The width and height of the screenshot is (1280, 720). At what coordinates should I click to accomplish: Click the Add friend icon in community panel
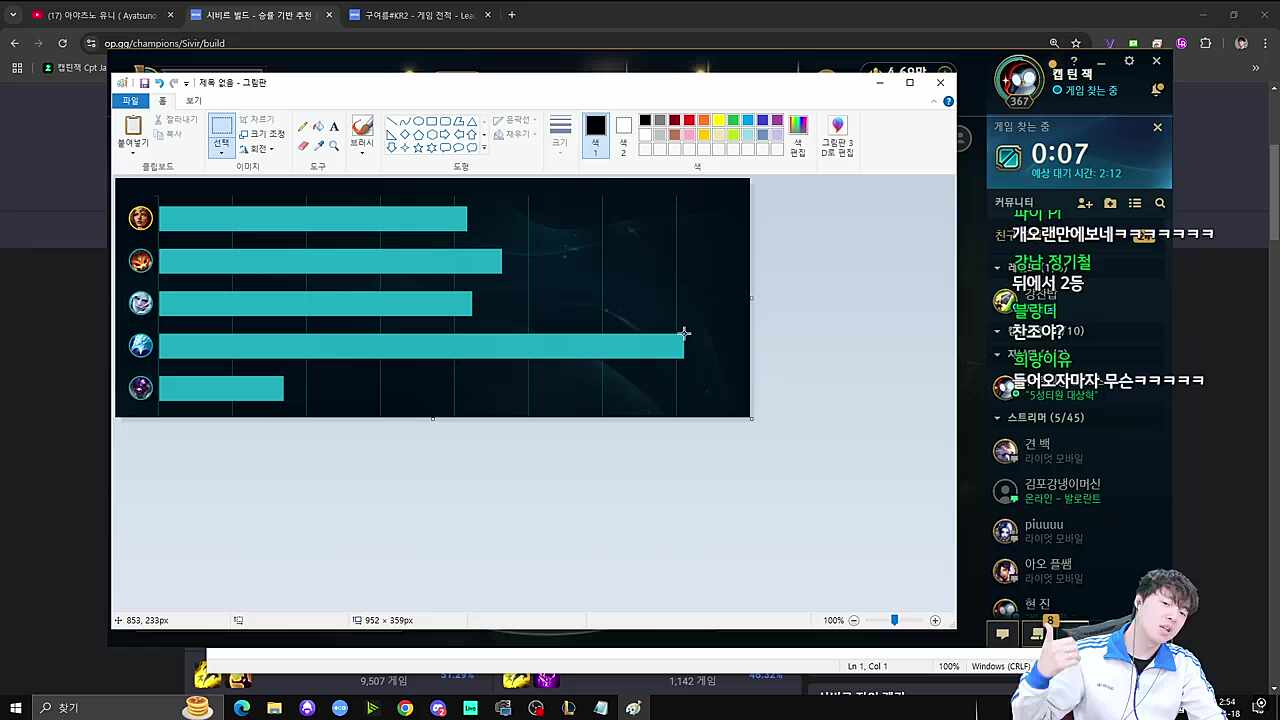[x=1085, y=203]
